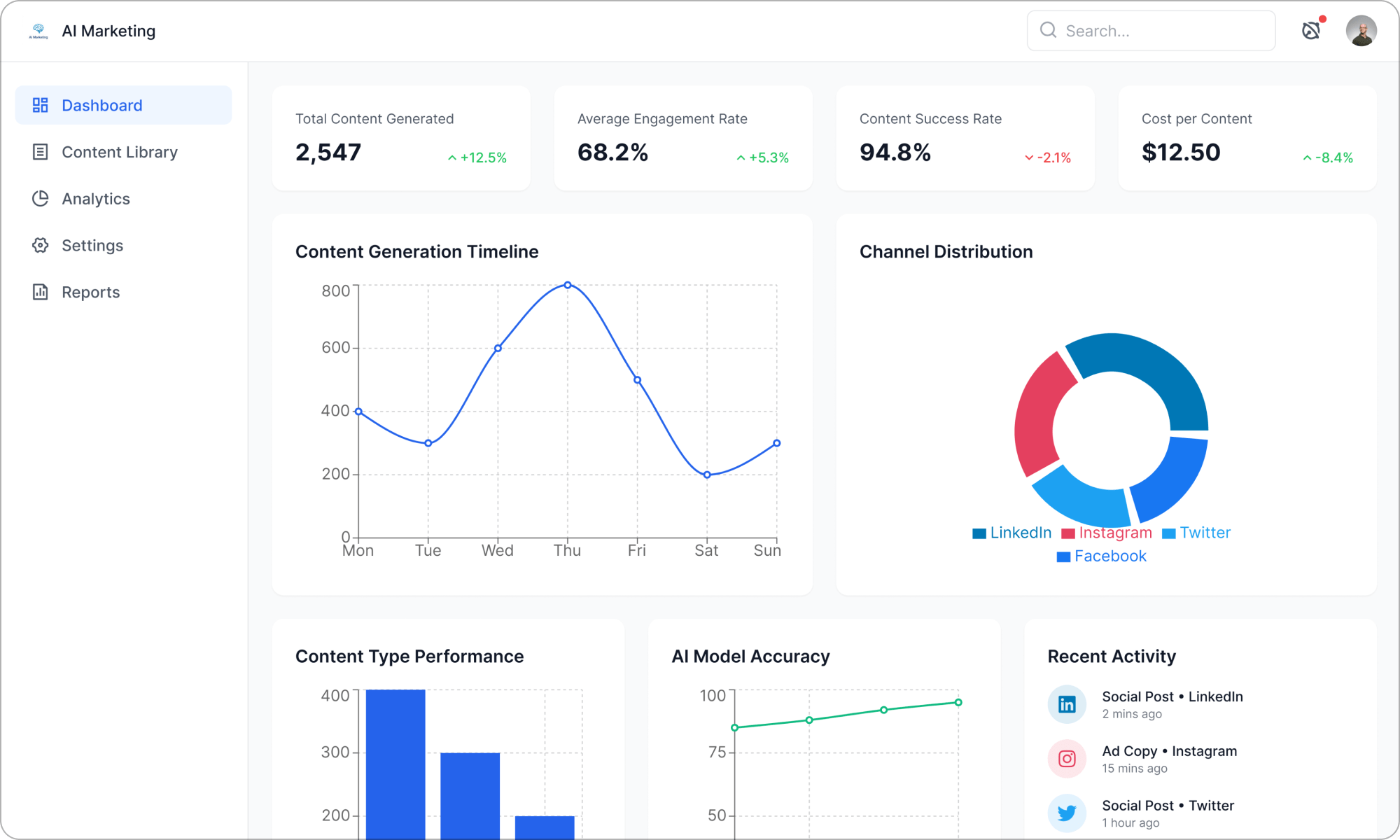This screenshot has height=840, width=1400.
Task: Navigate to Reports in the sidebar
Action: tap(90, 292)
